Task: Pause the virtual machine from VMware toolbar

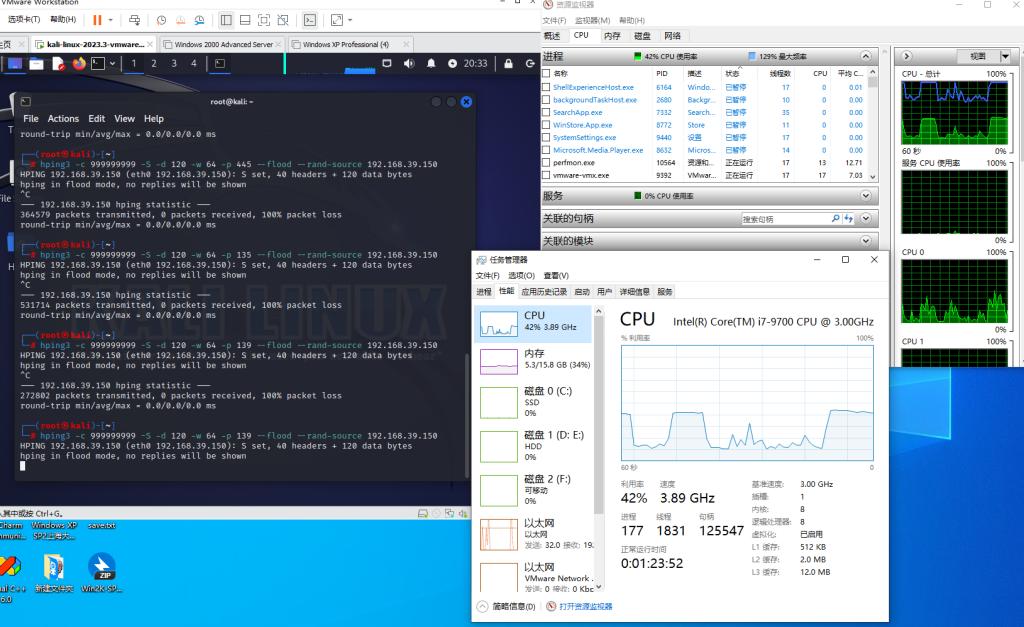Action: click(97, 20)
